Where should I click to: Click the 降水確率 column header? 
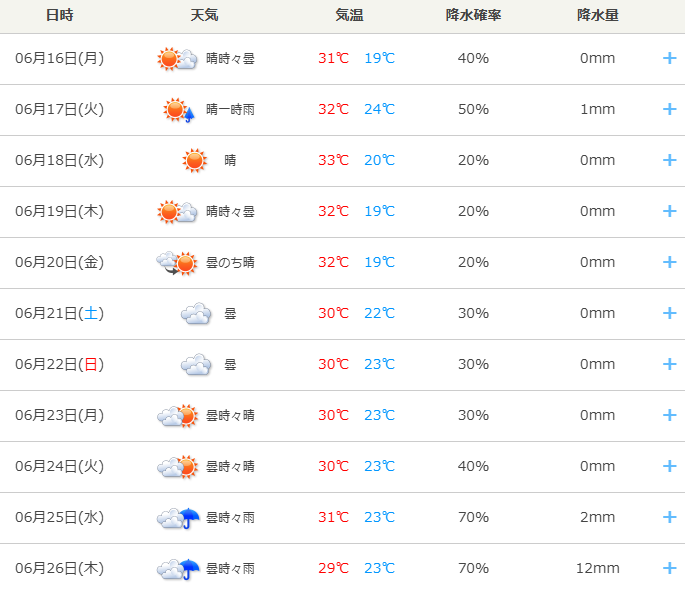pos(473,15)
